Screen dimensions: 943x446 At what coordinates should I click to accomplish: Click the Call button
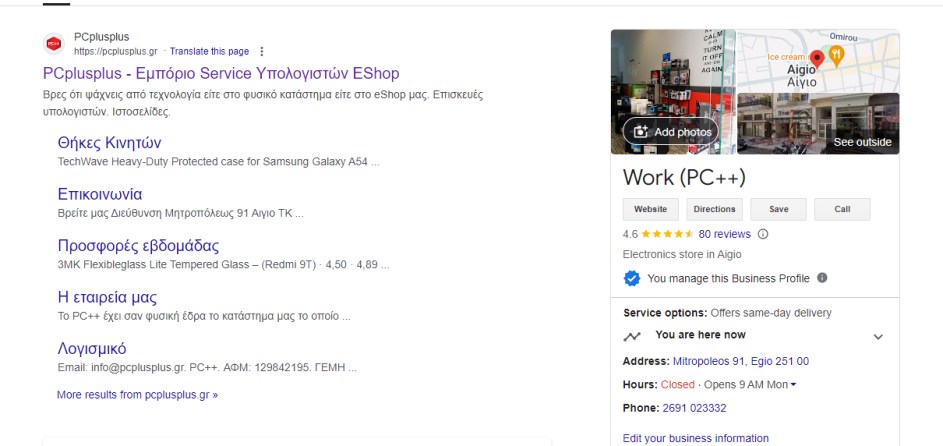pyautogui.click(x=842, y=209)
